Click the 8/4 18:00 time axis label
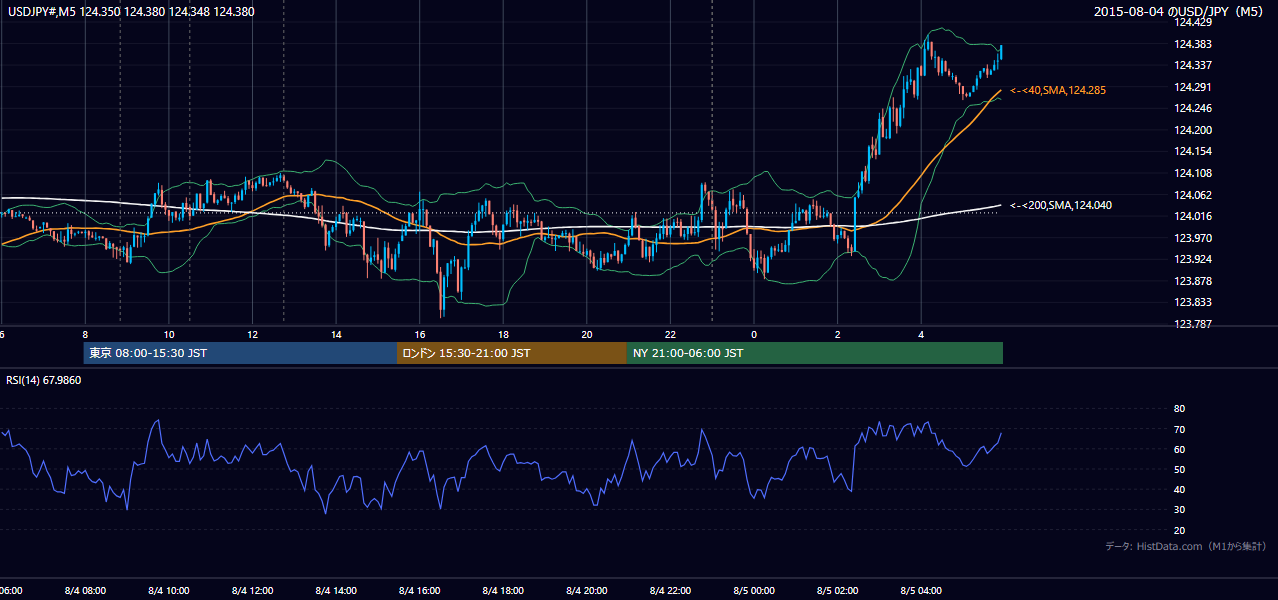Image resolution: width=1278 pixels, height=600 pixels. [503, 591]
